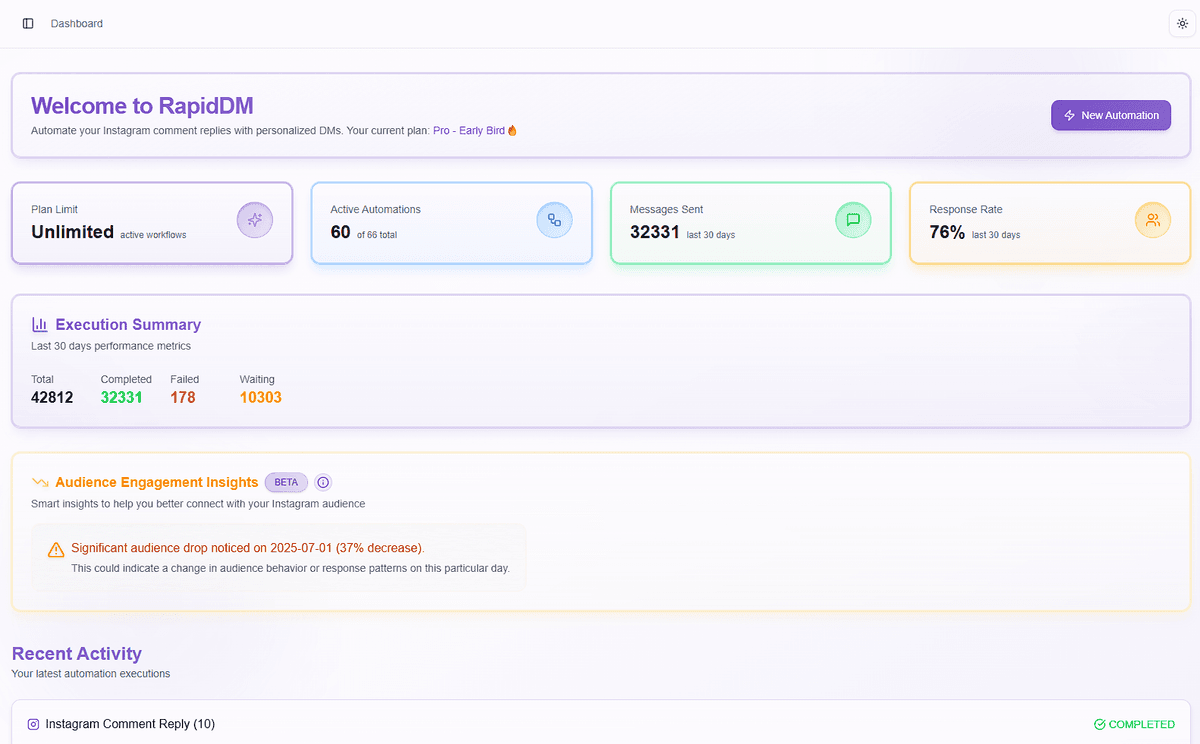The image size is (1200, 744).
Task: Click the trending-down icon beside Audience Engagement Insights
Action: pyautogui.click(x=40, y=482)
